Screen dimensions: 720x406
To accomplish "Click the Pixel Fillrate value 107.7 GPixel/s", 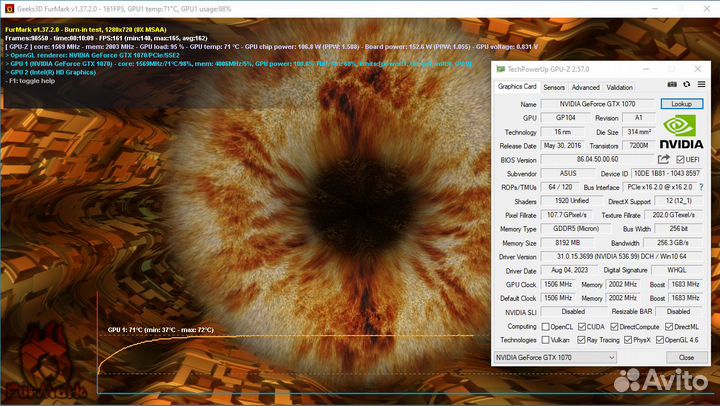I will [x=567, y=214].
